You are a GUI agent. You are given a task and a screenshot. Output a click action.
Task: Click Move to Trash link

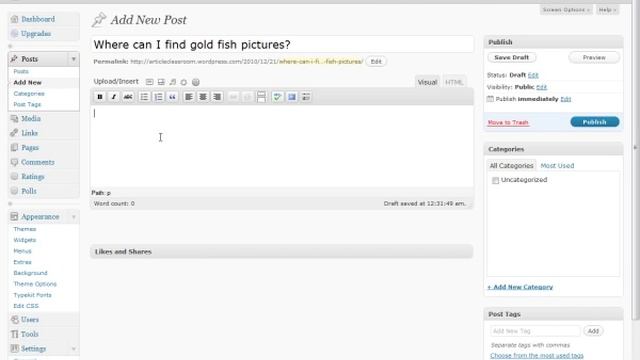pos(508,122)
